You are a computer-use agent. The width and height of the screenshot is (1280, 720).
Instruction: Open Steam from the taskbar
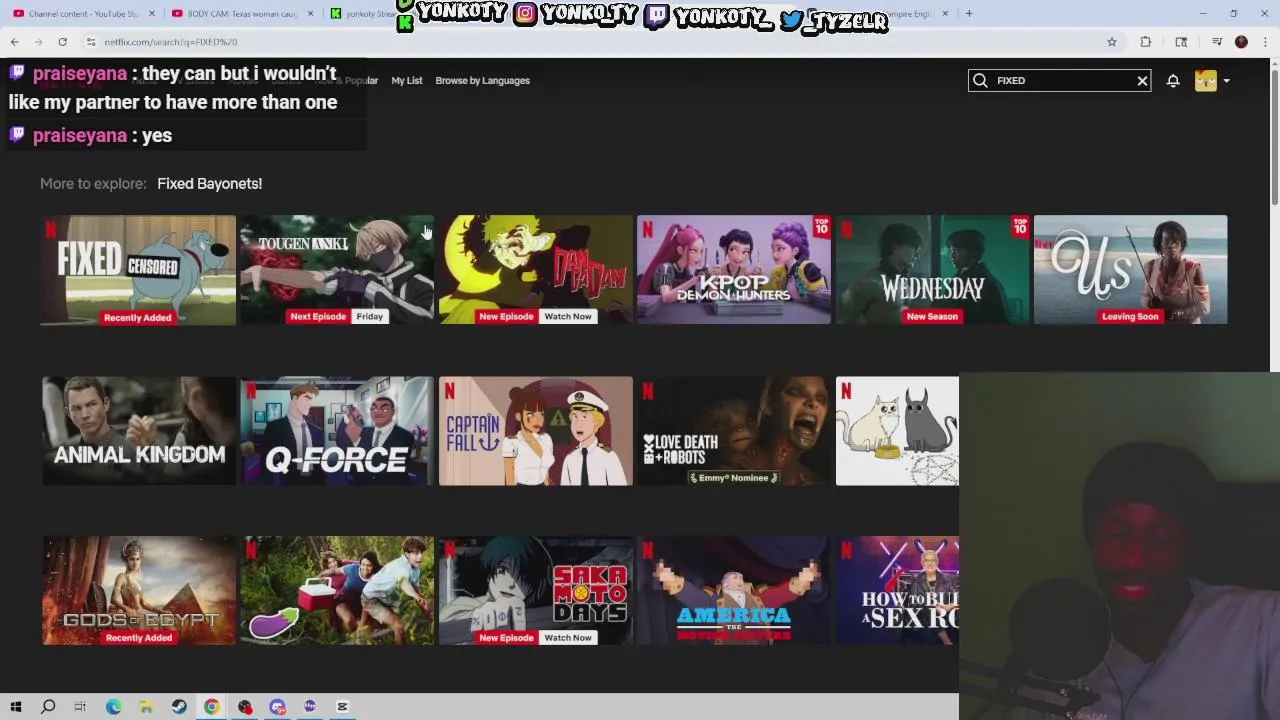(x=179, y=707)
